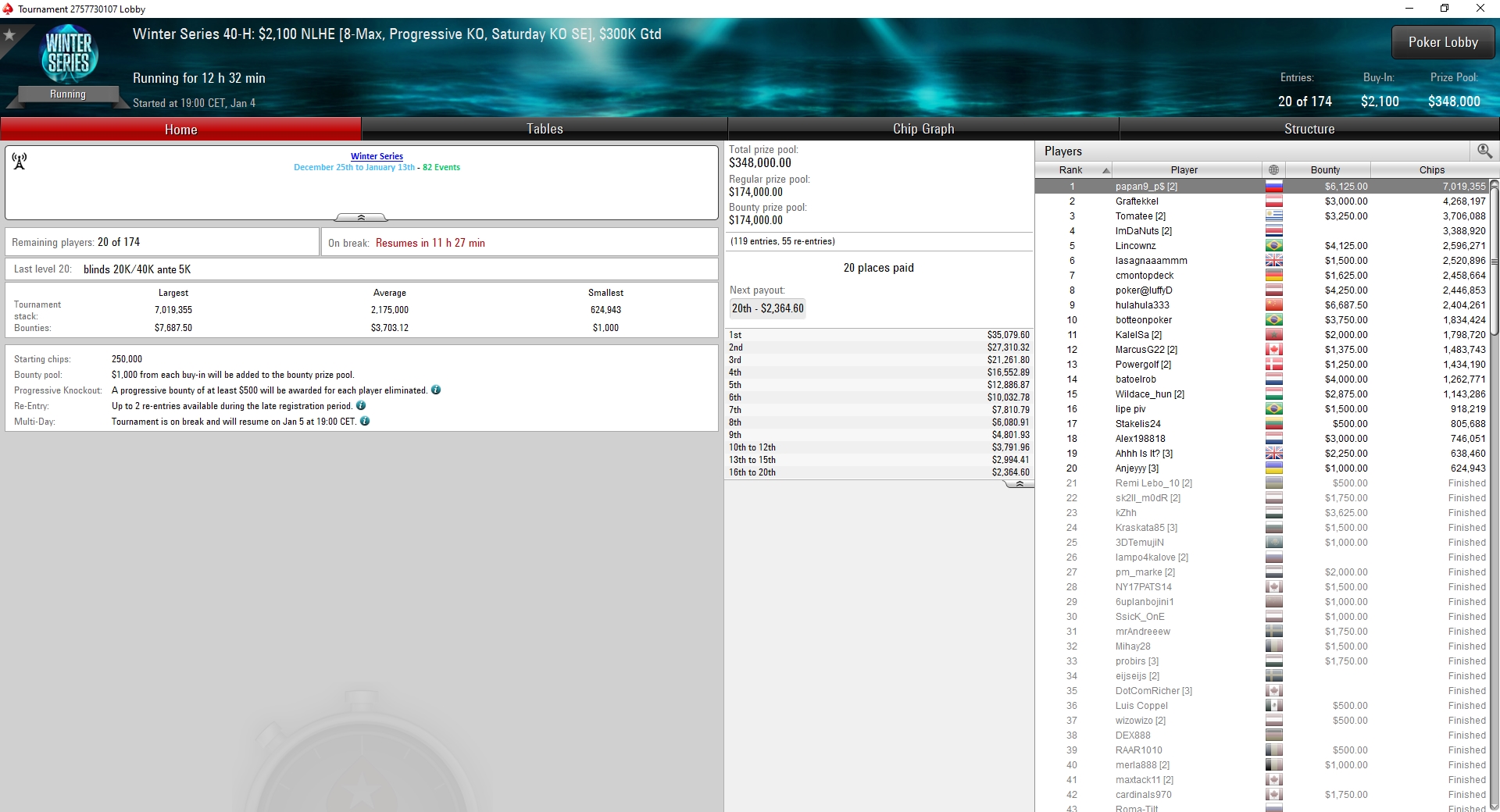Sort players by the Rank column

pyautogui.click(x=1073, y=169)
